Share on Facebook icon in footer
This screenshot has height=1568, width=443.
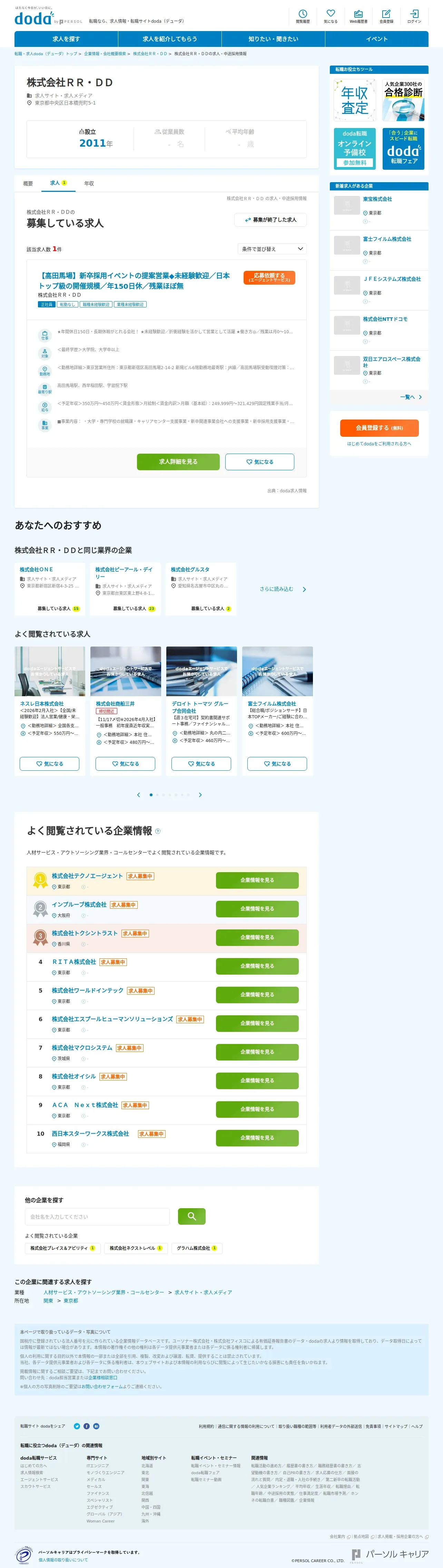[x=86, y=1426]
